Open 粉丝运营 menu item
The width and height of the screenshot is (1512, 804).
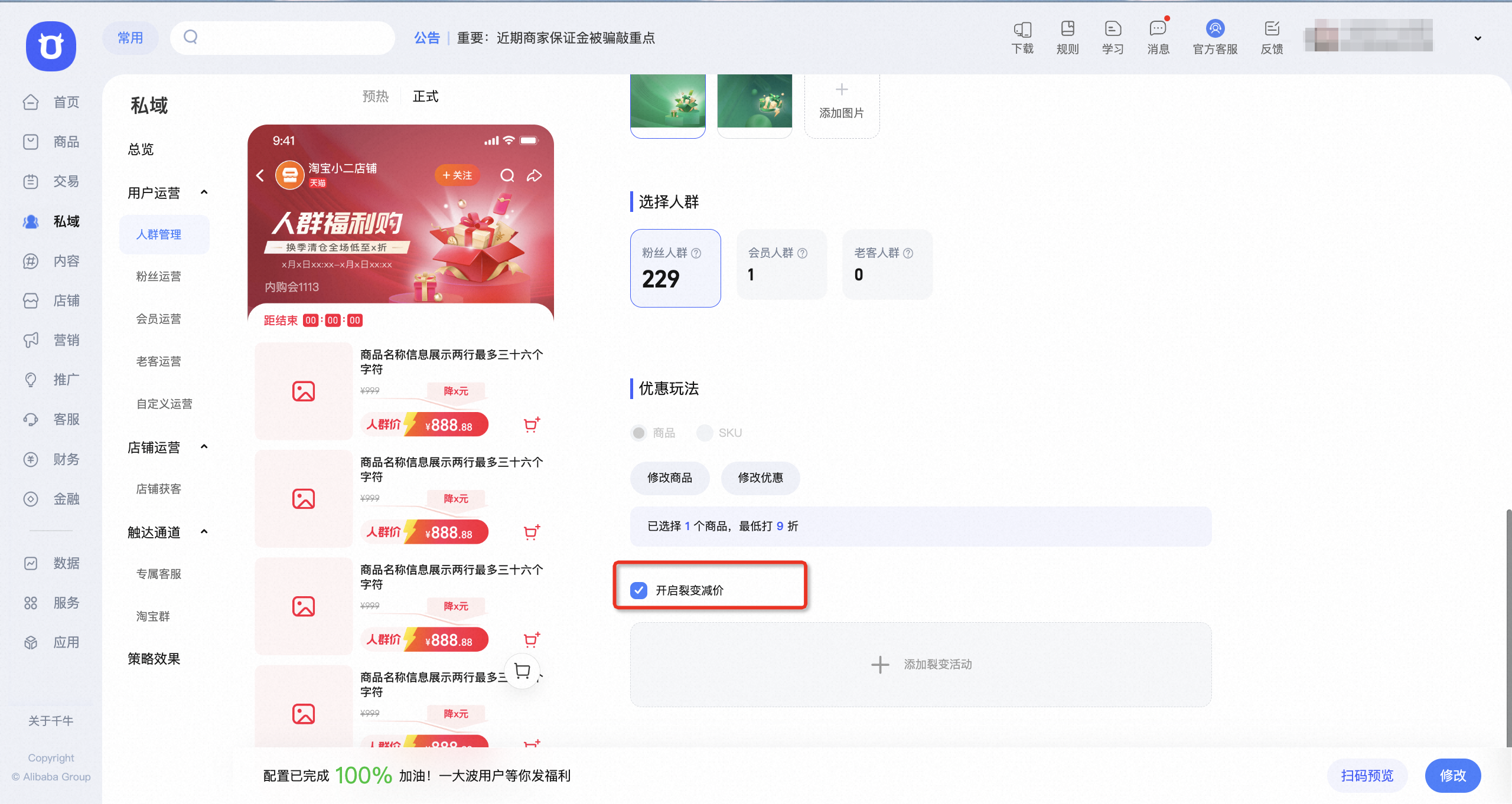[x=159, y=276]
